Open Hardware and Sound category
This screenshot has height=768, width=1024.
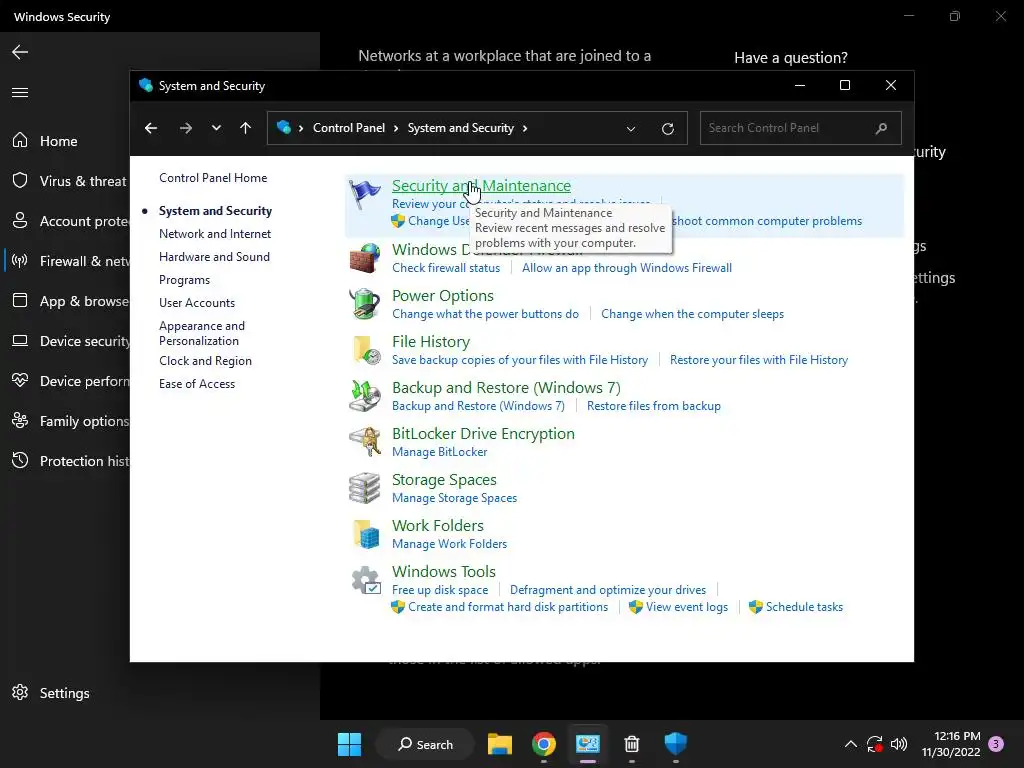pos(214,257)
